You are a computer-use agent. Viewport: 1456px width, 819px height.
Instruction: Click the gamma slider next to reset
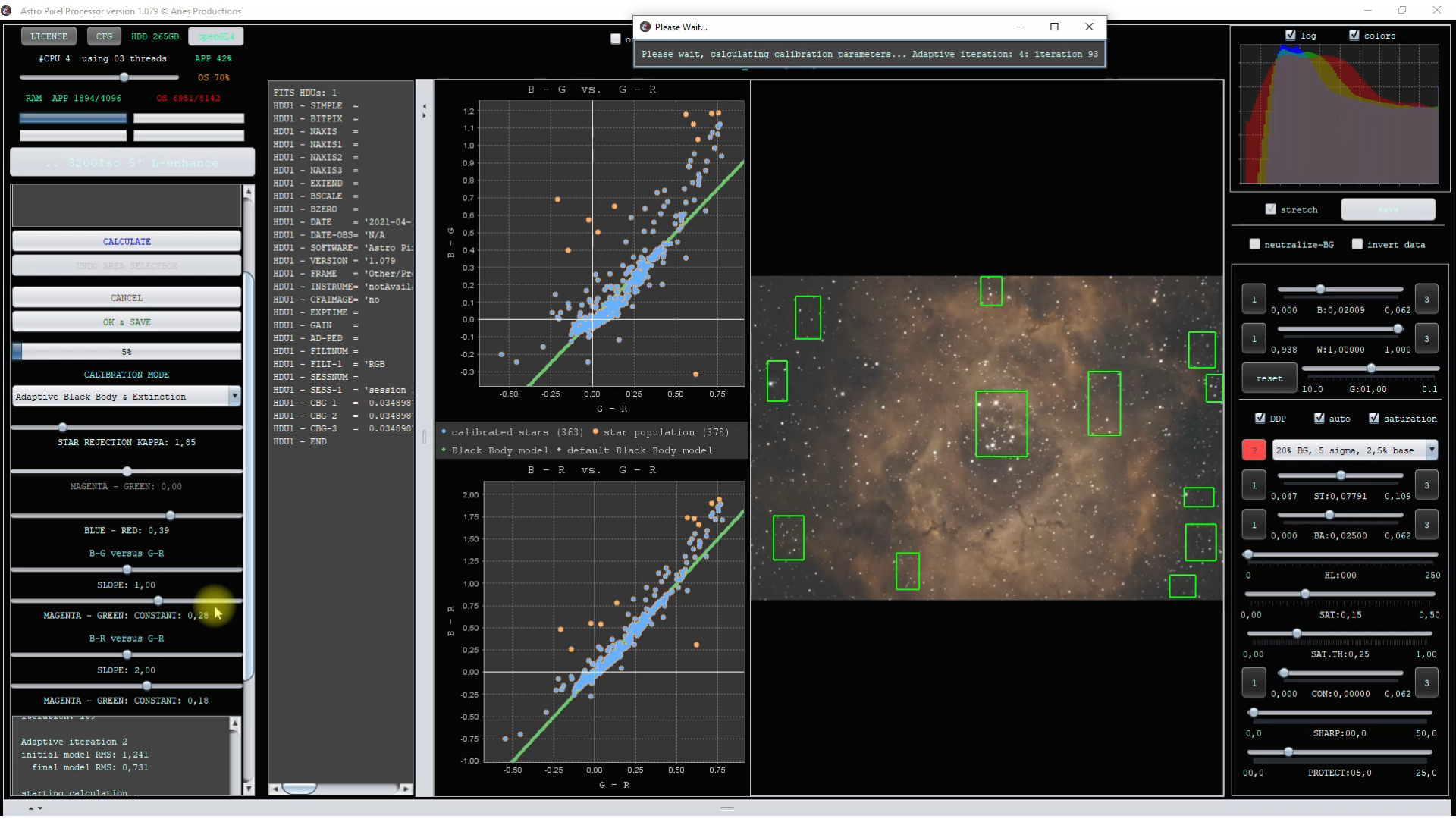point(1371,368)
